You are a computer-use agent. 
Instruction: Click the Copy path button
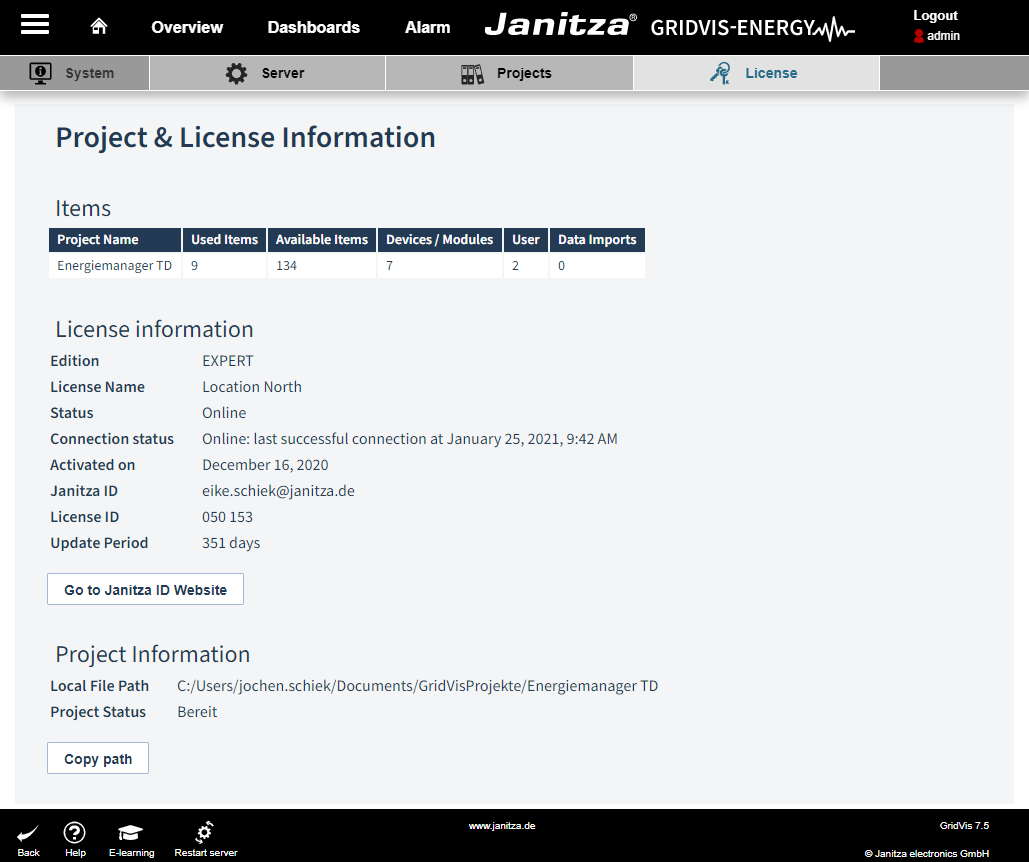click(97, 758)
